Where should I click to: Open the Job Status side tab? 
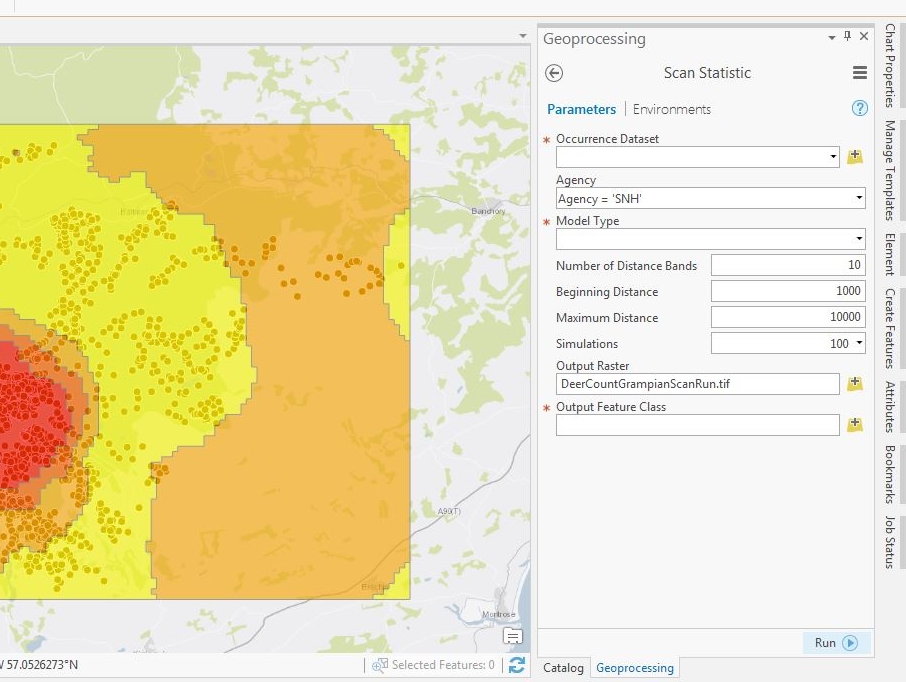[890, 542]
